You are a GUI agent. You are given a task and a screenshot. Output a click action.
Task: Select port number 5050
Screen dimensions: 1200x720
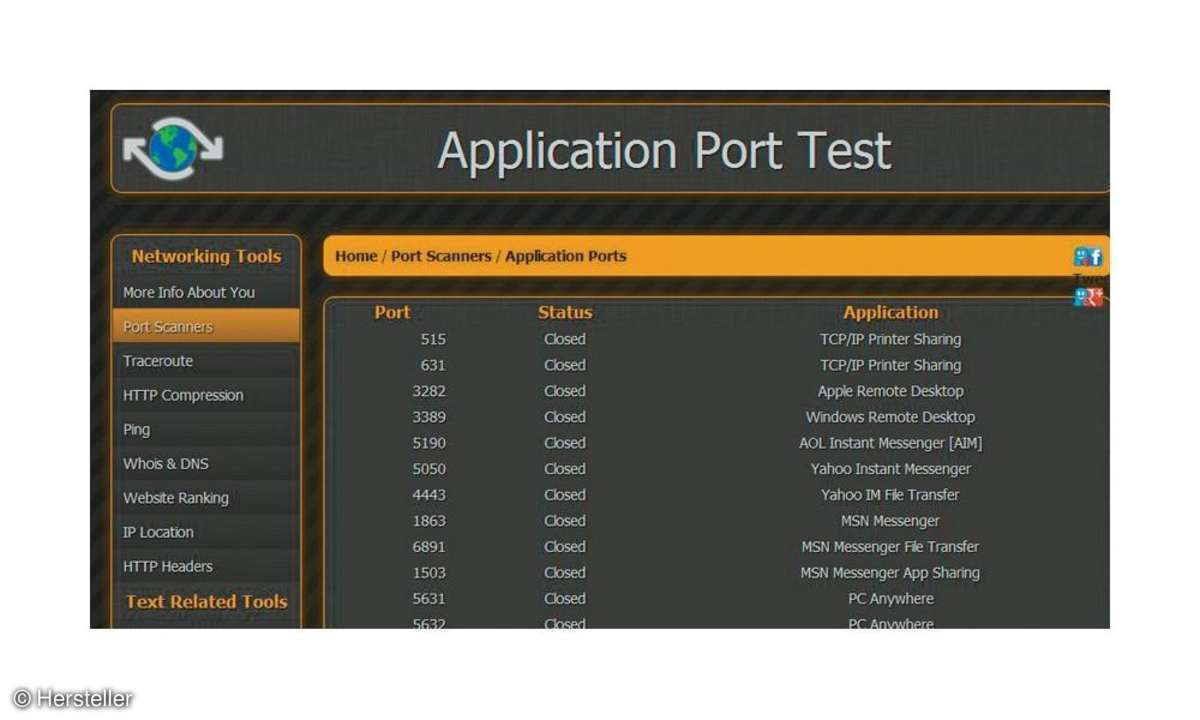pyautogui.click(x=429, y=469)
